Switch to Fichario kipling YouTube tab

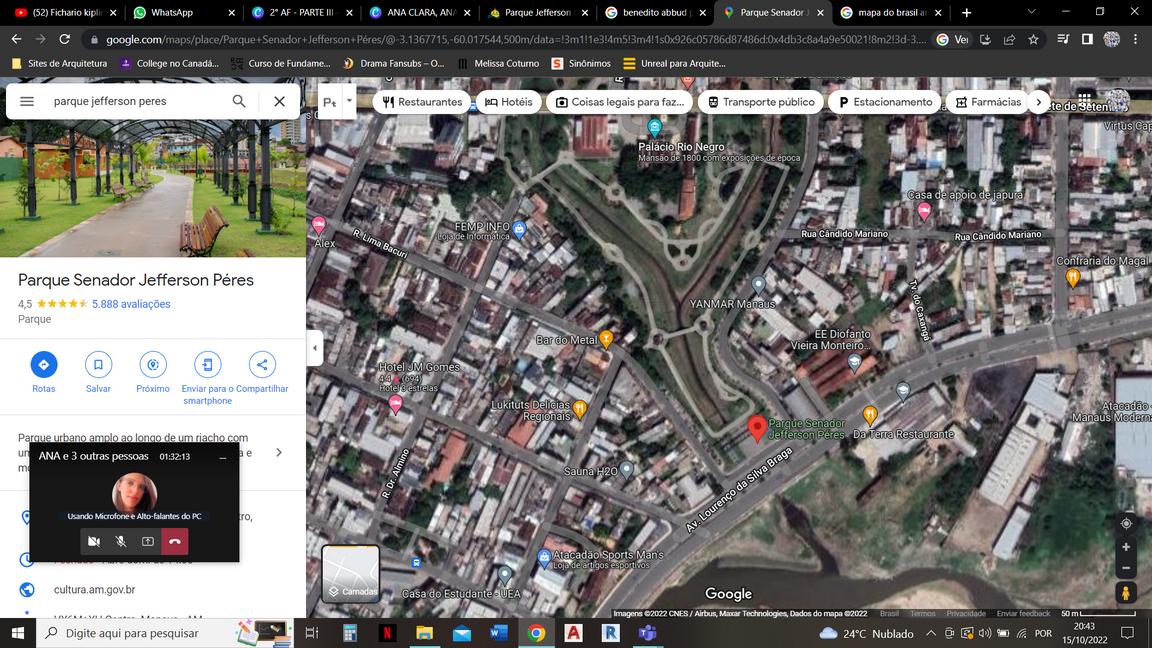point(66,12)
